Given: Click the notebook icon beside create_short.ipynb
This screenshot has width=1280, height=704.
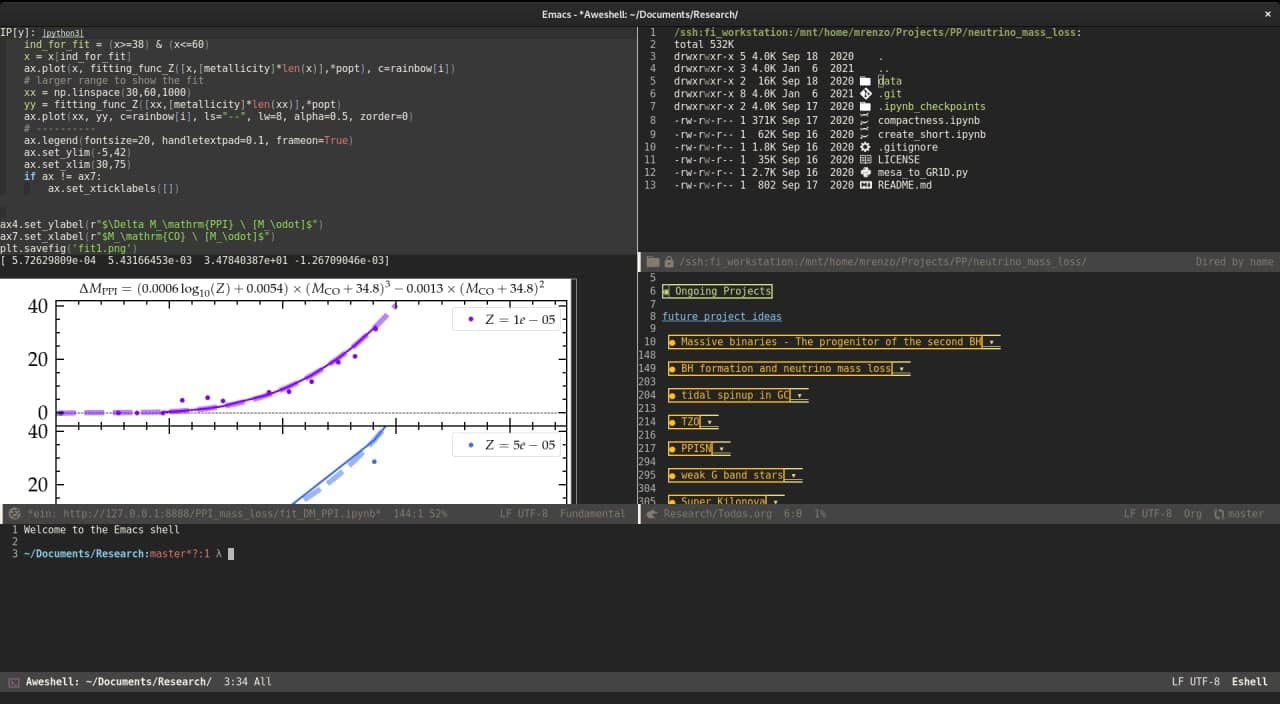Looking at the screenshot, I should [x=865, y=133].
